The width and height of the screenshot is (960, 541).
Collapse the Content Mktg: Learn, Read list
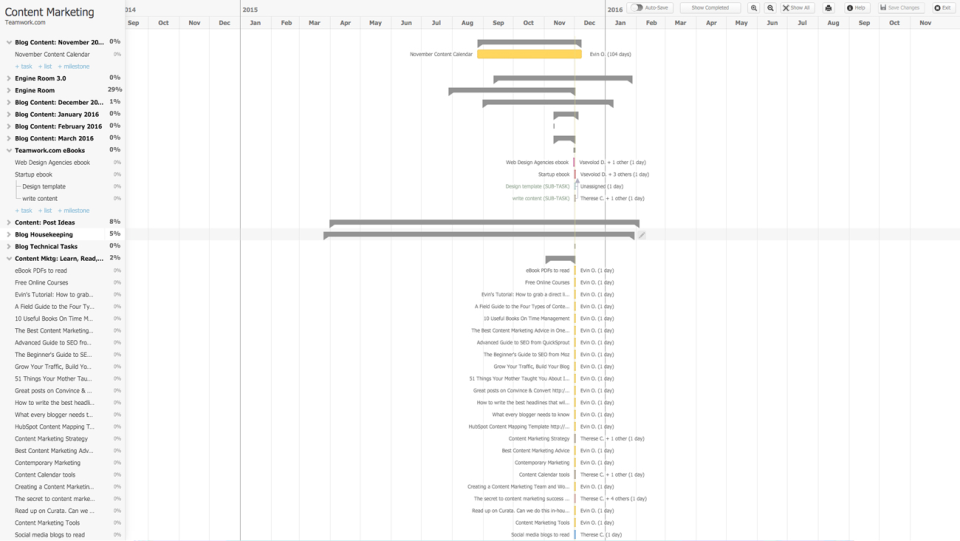pos(9,259)
